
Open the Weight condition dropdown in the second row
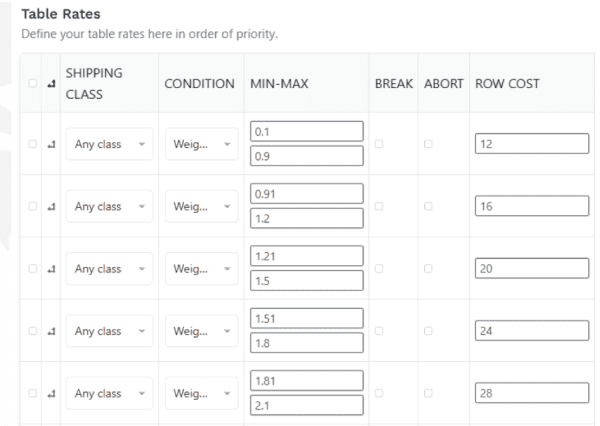tap(202, 206)
